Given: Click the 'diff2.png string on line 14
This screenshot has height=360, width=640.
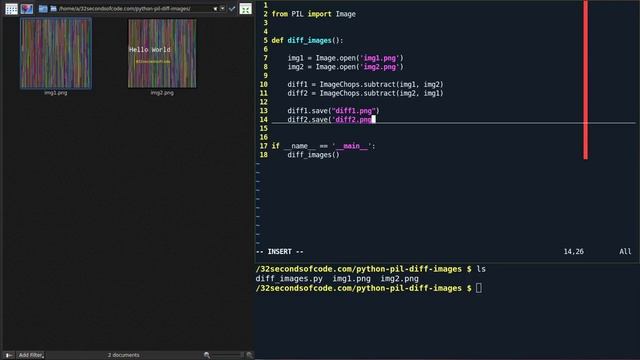Looking at the screenshot, I should [x=351, y=120].
